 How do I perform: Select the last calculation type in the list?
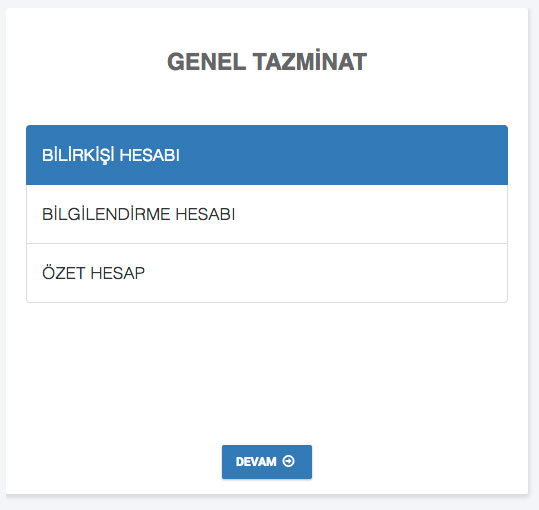tap(267, 273)
